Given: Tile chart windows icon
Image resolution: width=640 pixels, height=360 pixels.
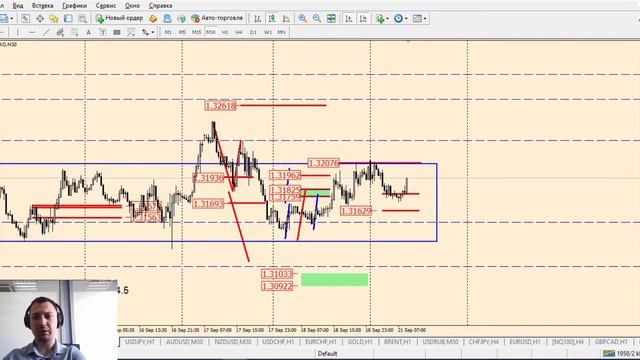Looking at the screenshot, I should point(331,18).
